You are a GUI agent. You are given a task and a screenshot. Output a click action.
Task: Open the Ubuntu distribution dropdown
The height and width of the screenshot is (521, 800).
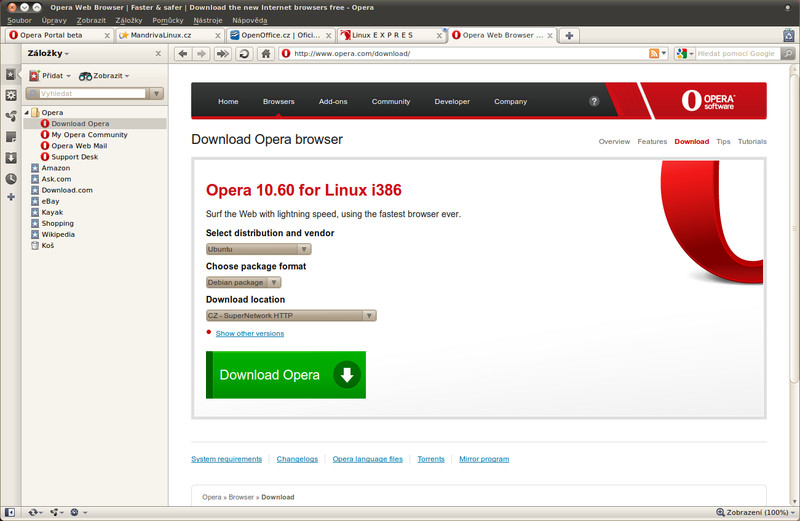[258, 249]
